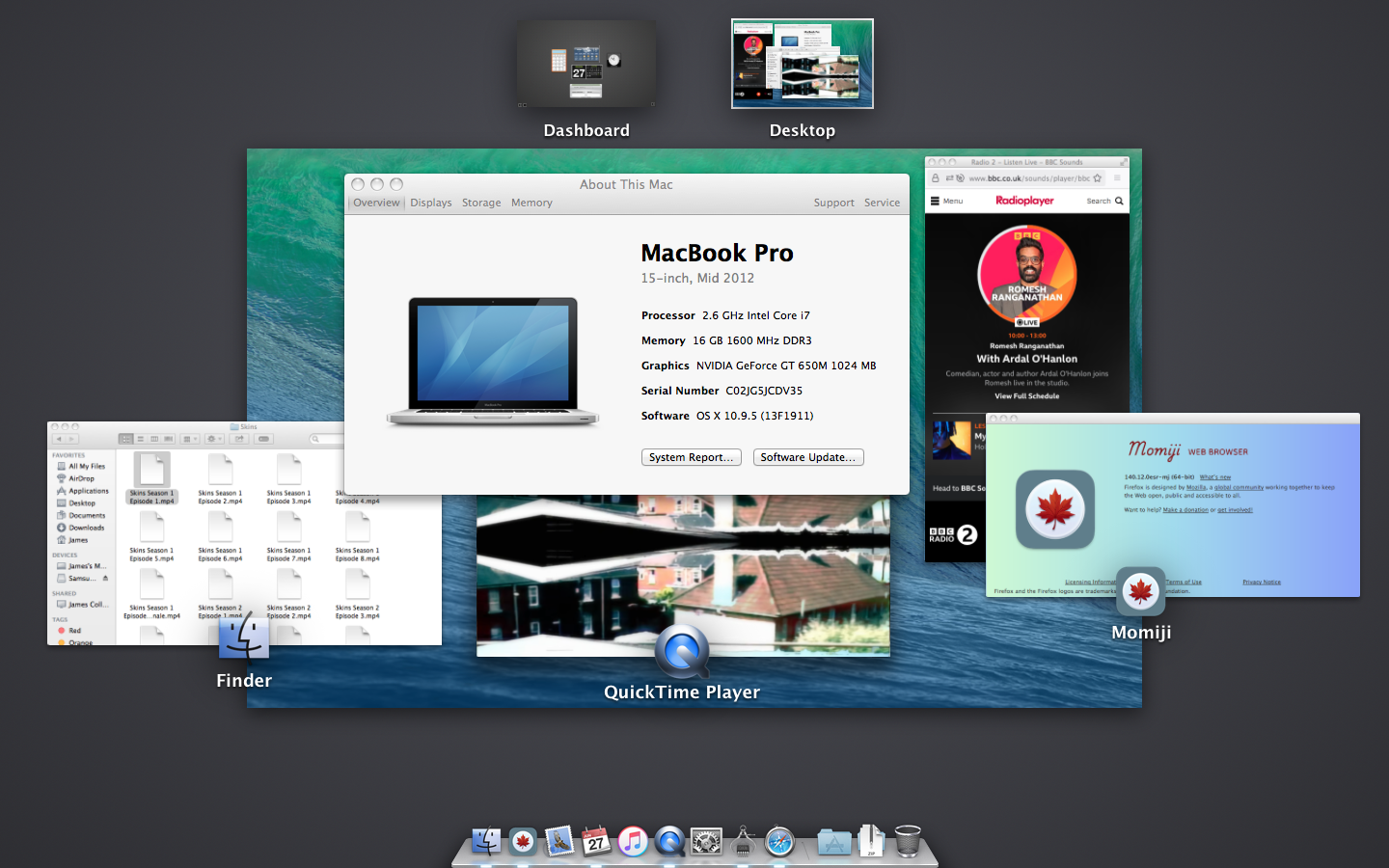Open hamburger Menu icon on Radioplayer page
Viewport: 1389px width, 868px height.
(x=934, y=201)
